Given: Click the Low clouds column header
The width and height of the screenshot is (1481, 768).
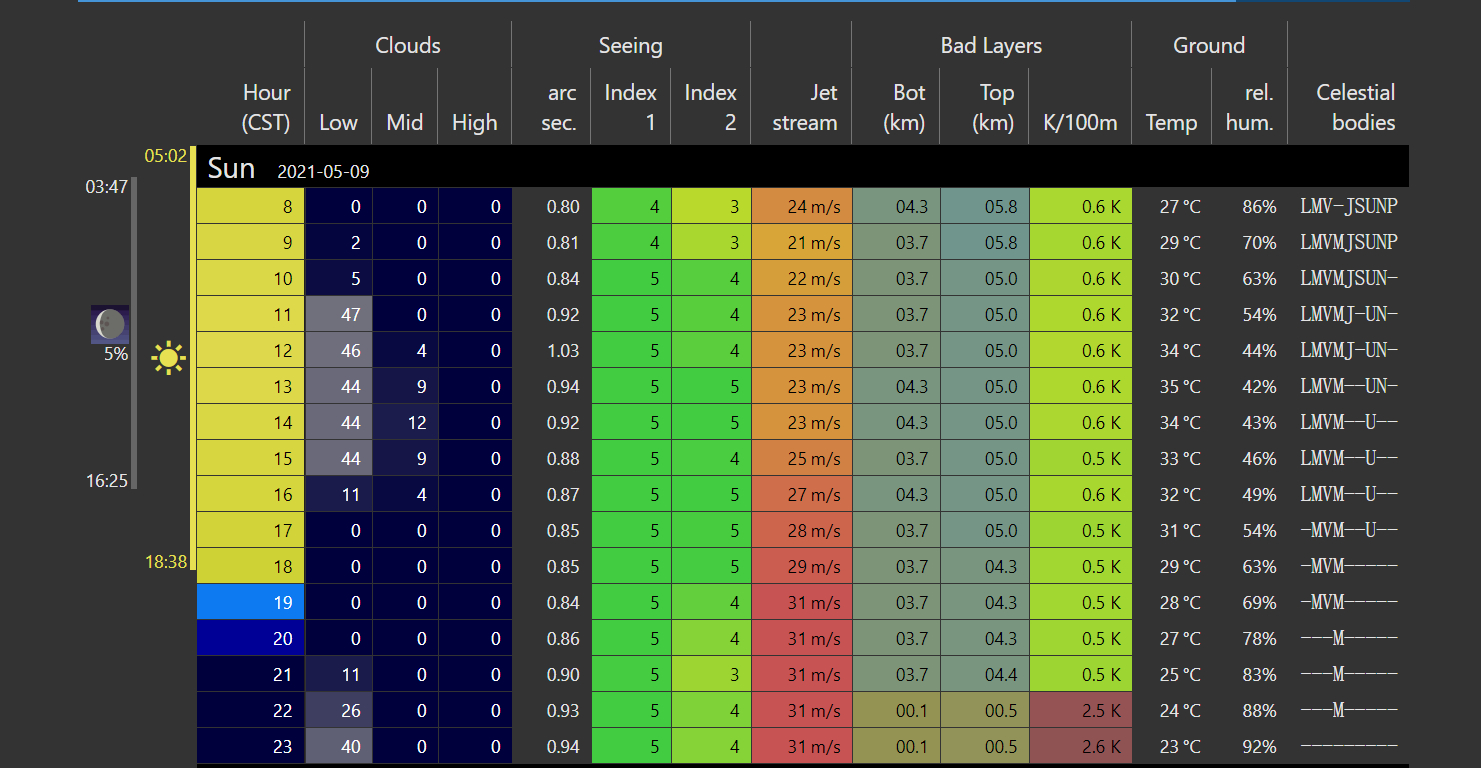Looking at the screenshot, I should coord(338,122).
